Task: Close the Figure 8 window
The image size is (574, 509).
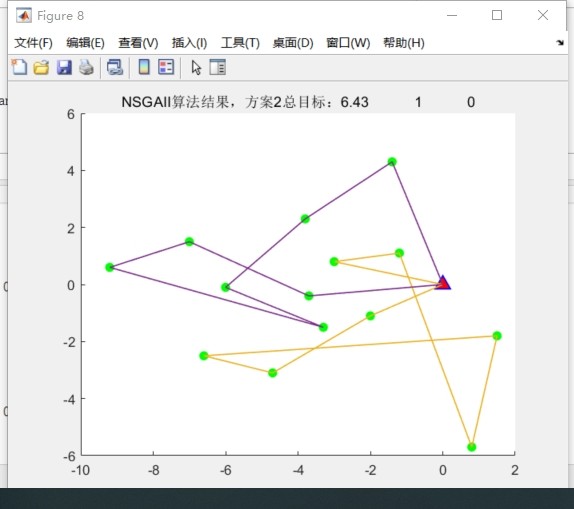Action: pyautogui.click(x=543, y=15)
